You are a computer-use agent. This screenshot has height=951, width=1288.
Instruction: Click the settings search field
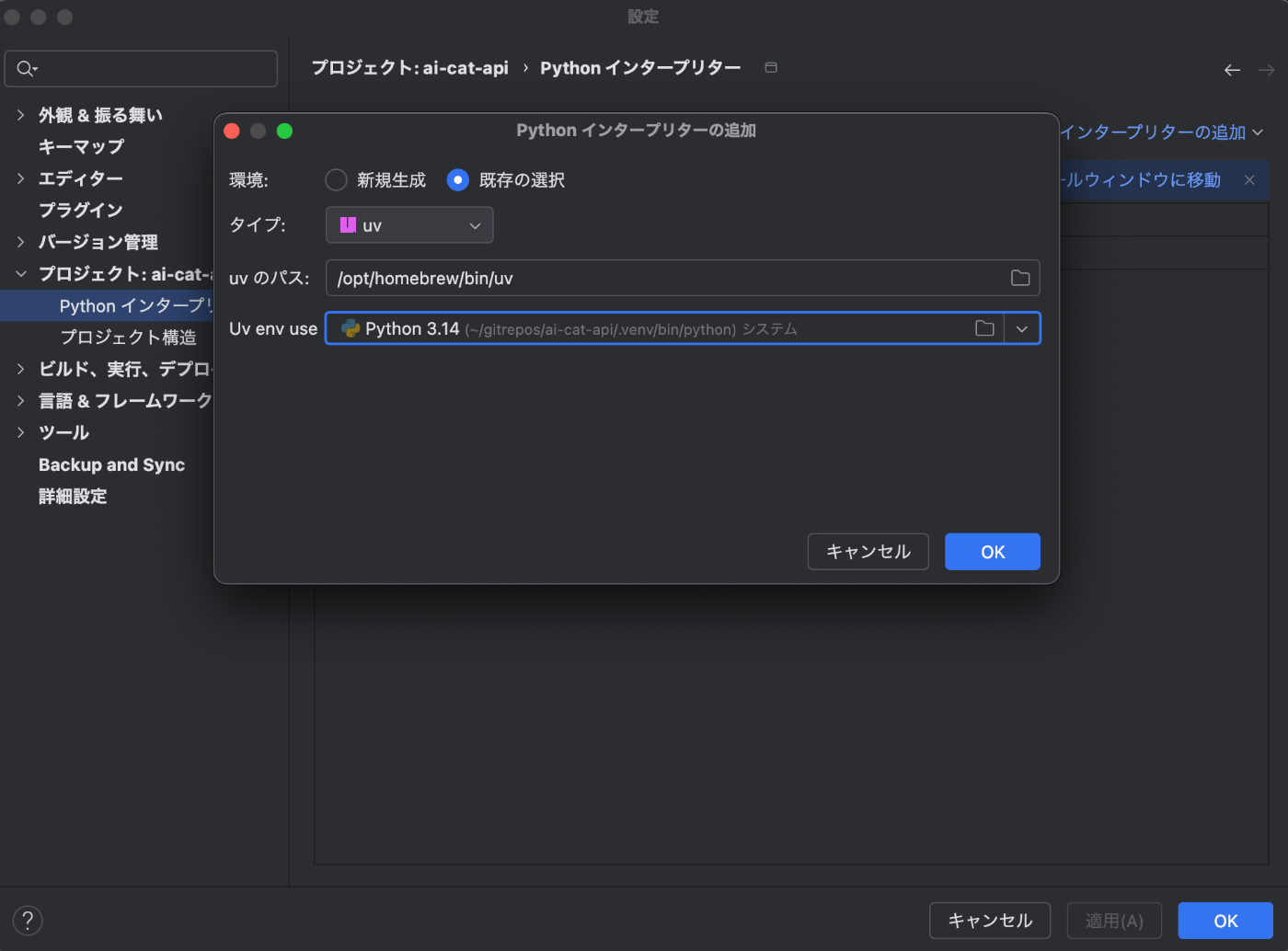141,69
